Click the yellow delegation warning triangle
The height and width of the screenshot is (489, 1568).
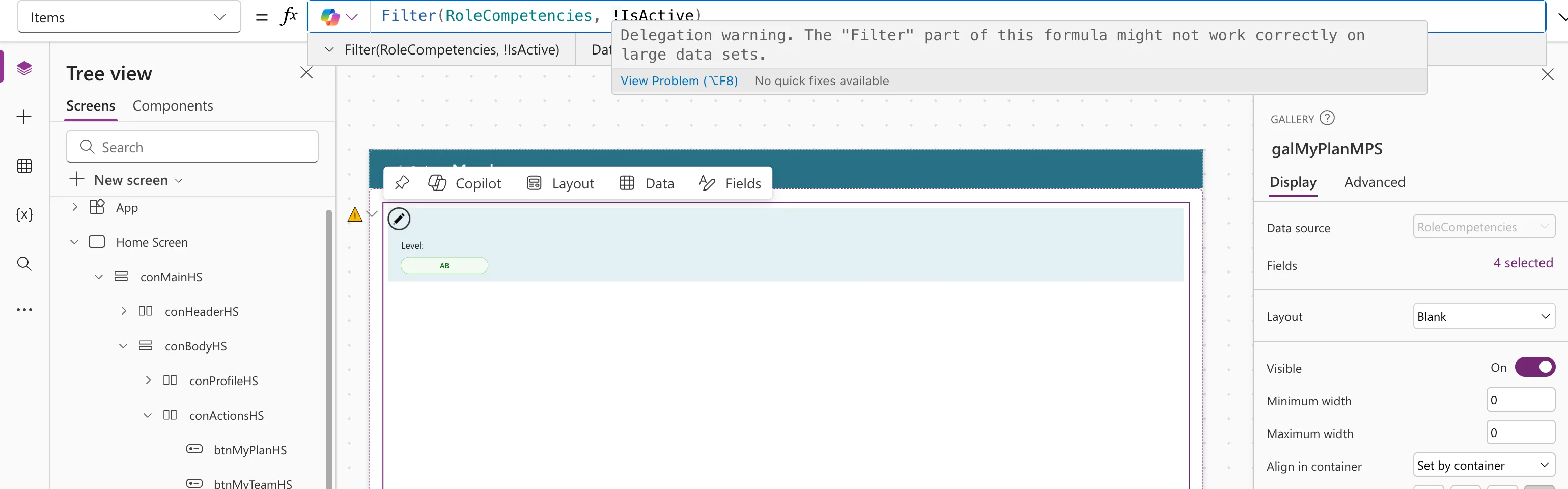[355, 214]
